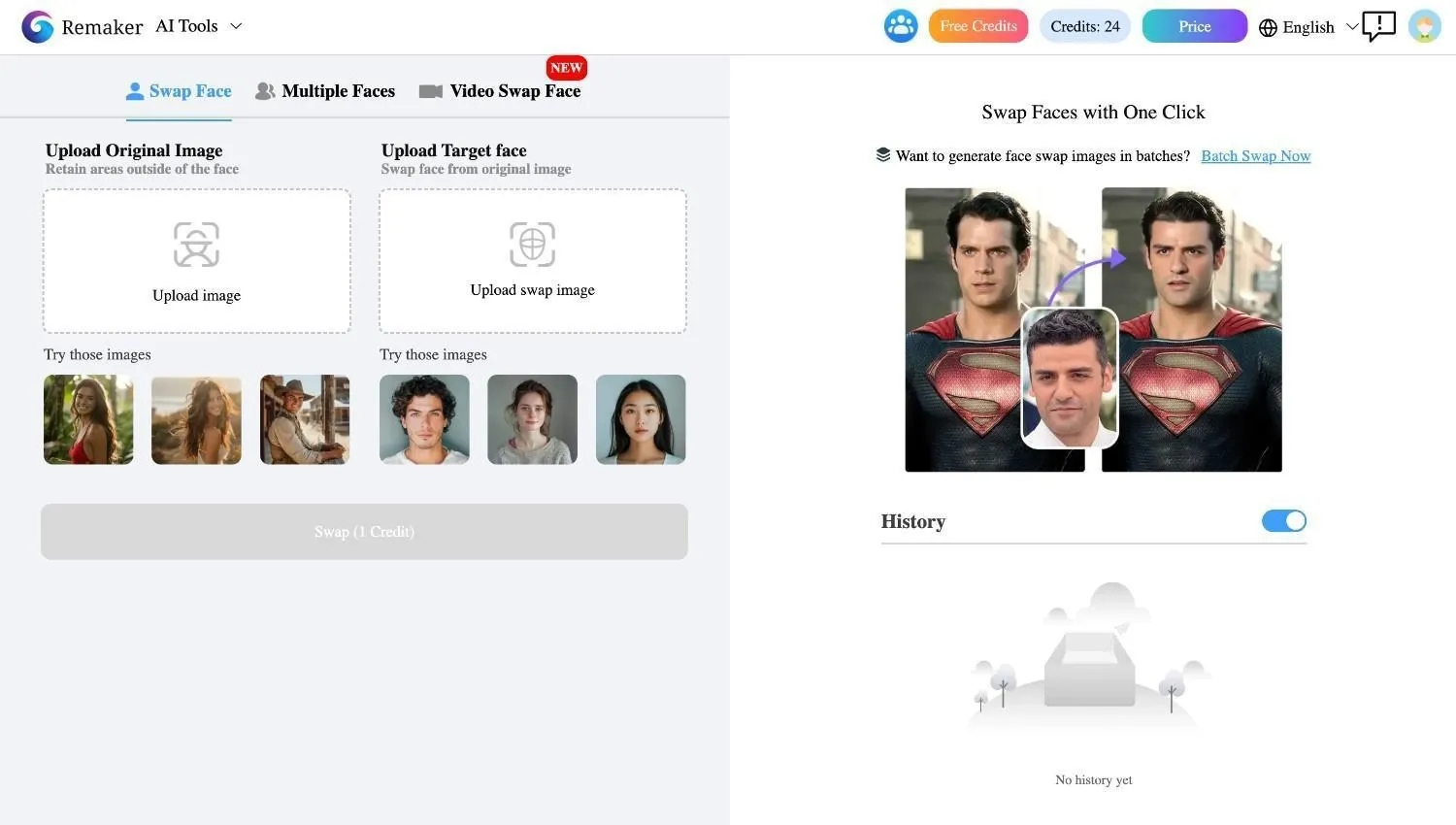Click the 'Retain areas outside of the face' text

(x=142, y=169)
